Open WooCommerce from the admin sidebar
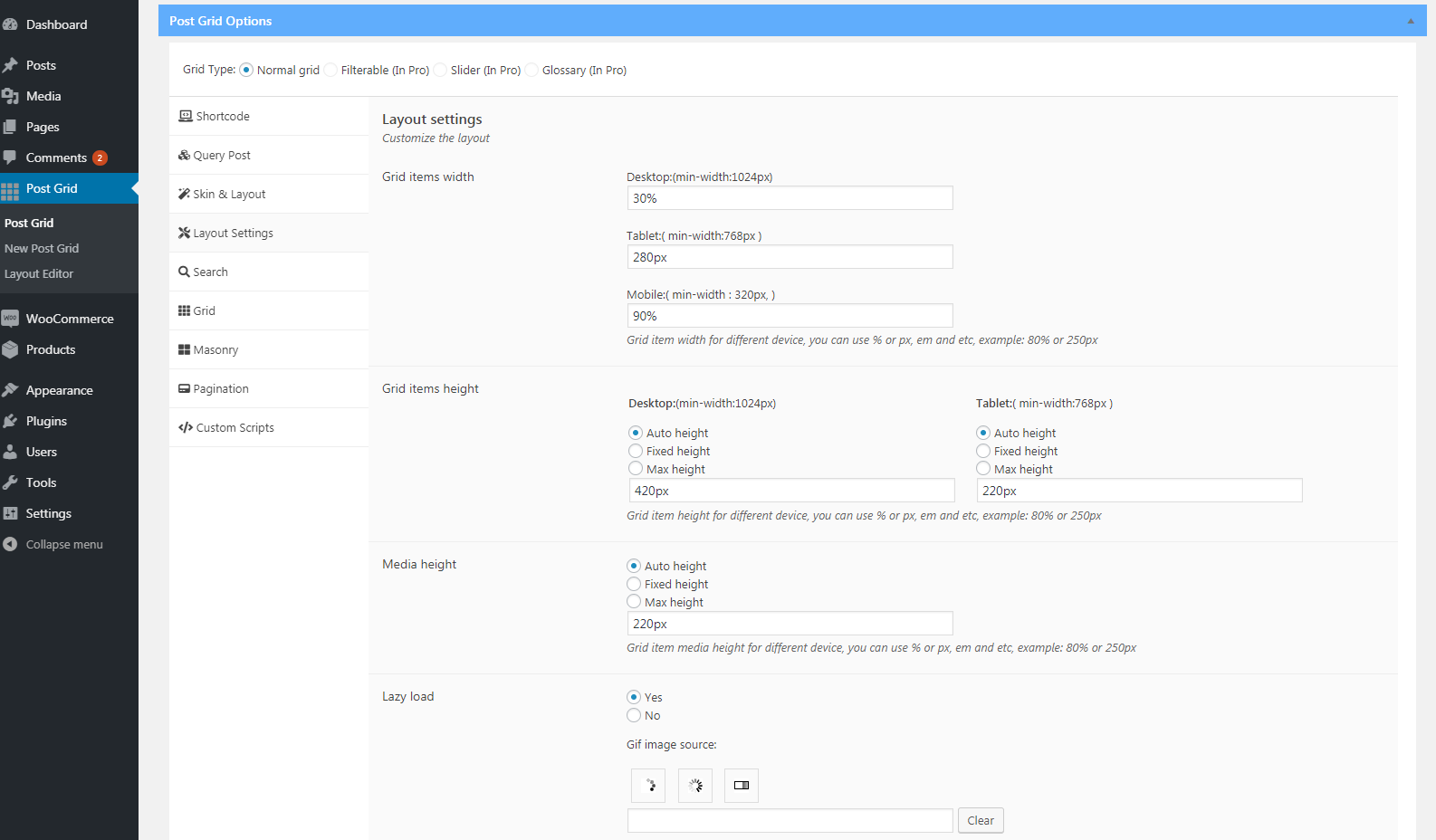1436x840 pixels. click(70, 319)
